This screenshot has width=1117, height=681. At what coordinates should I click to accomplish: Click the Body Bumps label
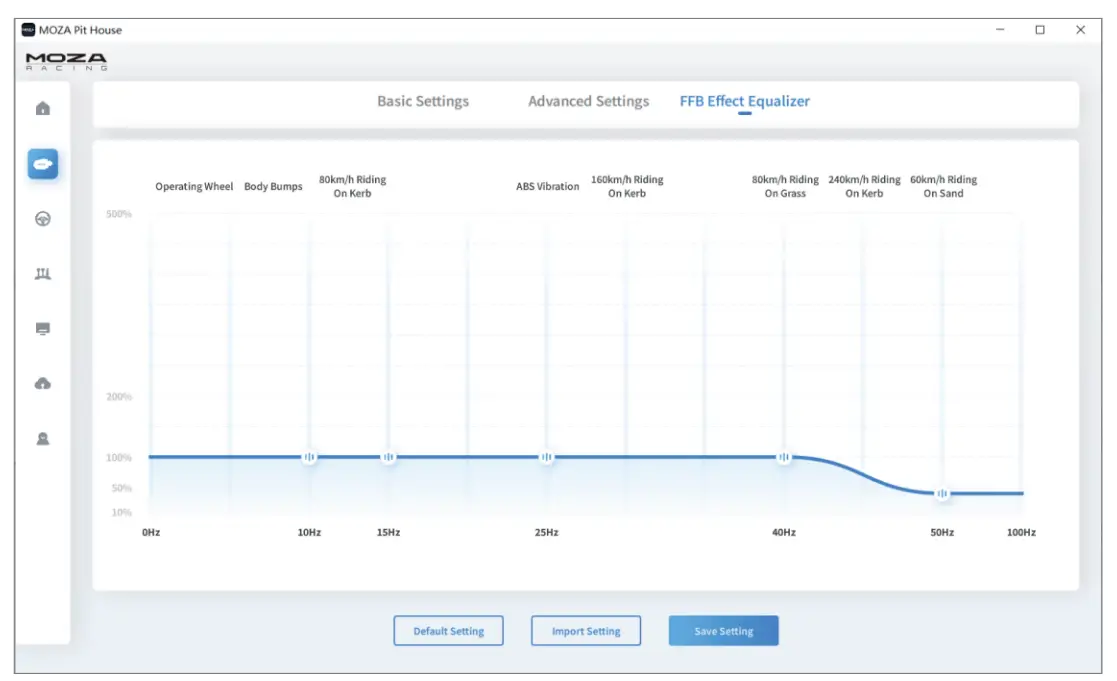pyautogui.click(x=273, y=187)
